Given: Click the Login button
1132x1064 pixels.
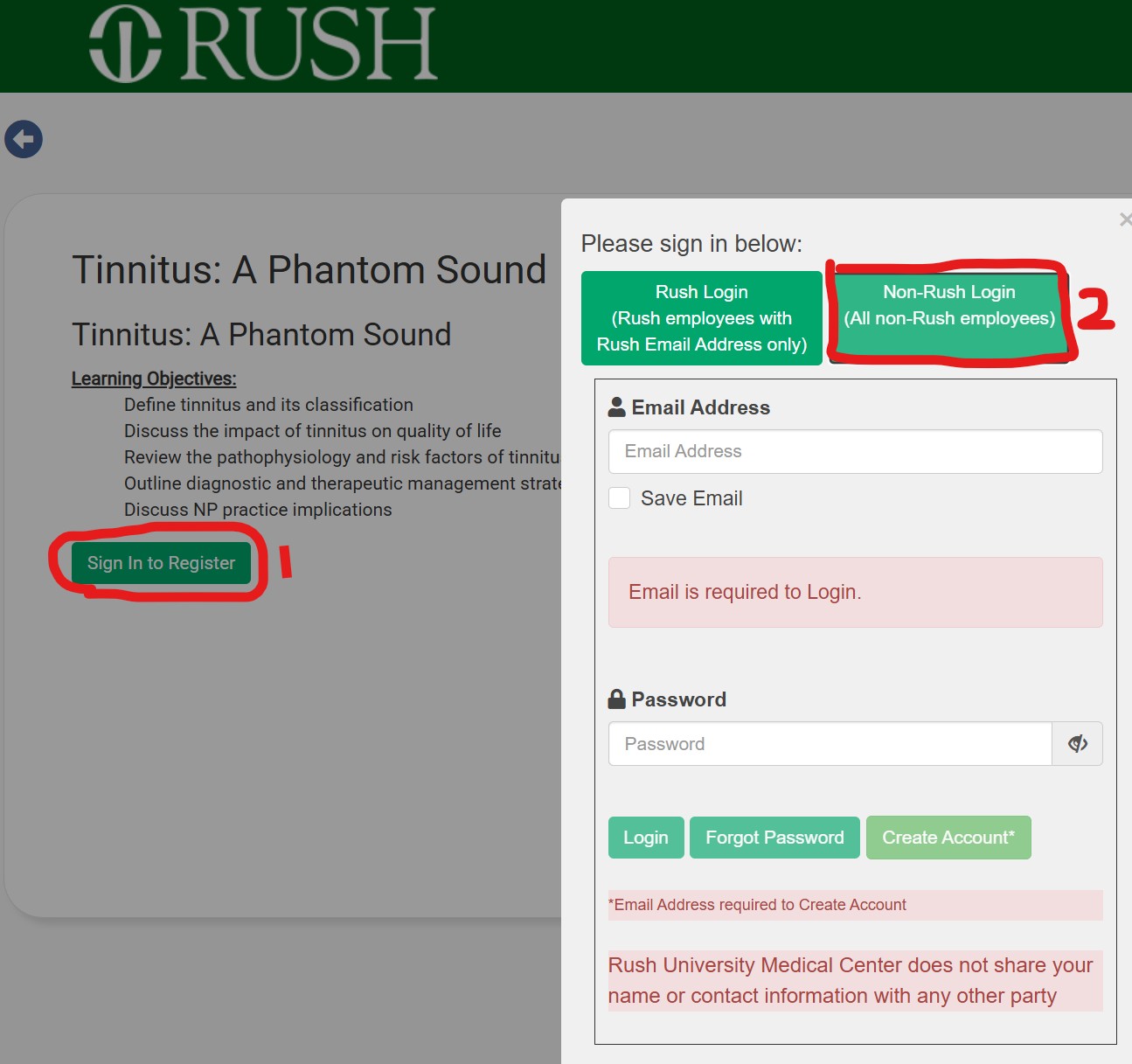Looking at the screenshot, I should (646, 838).
